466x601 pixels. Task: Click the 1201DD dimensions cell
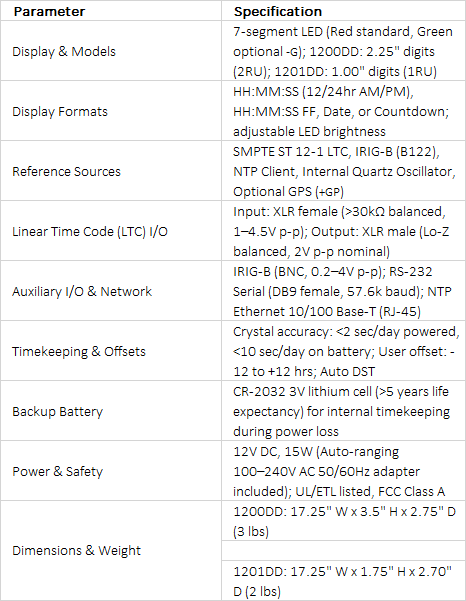[x=343, y=581]
